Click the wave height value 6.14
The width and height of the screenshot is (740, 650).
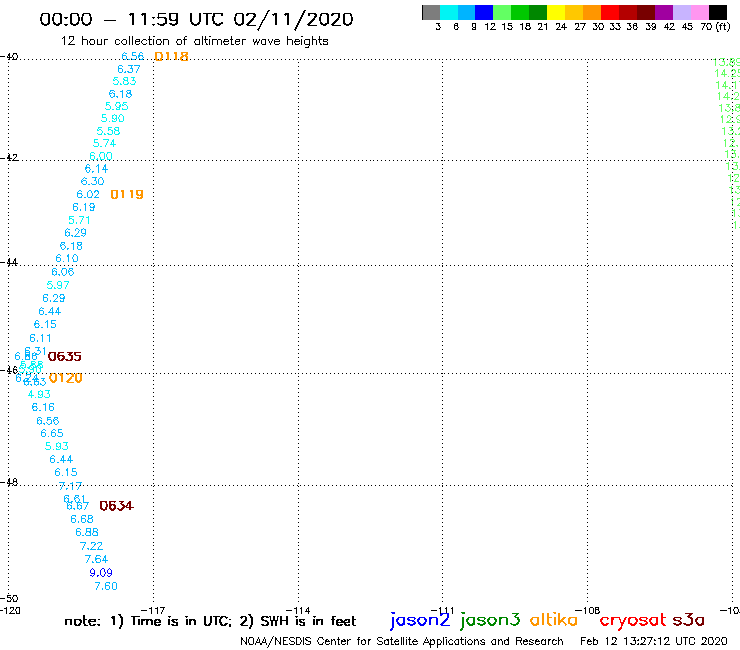click(x=96, y=169)
